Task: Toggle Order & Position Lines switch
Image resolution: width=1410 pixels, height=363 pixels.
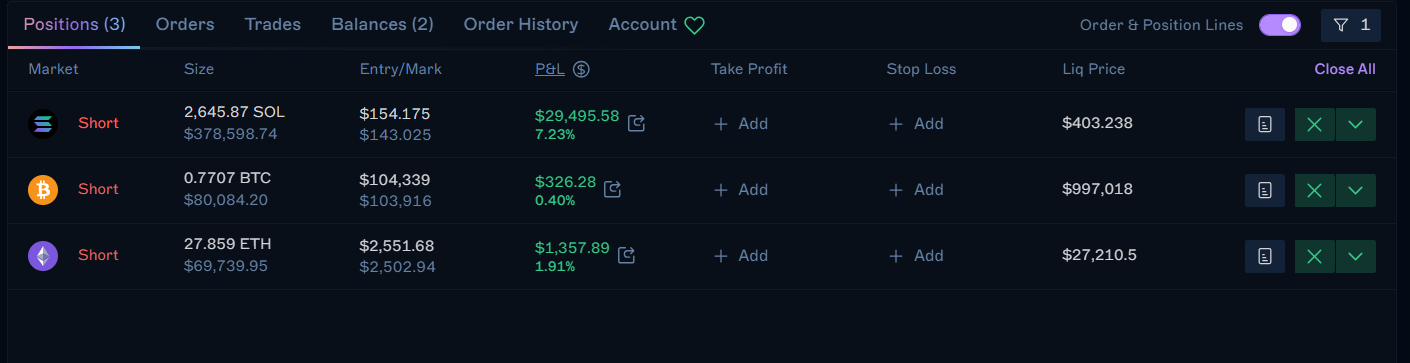Action: click(x=1280, y=25)
